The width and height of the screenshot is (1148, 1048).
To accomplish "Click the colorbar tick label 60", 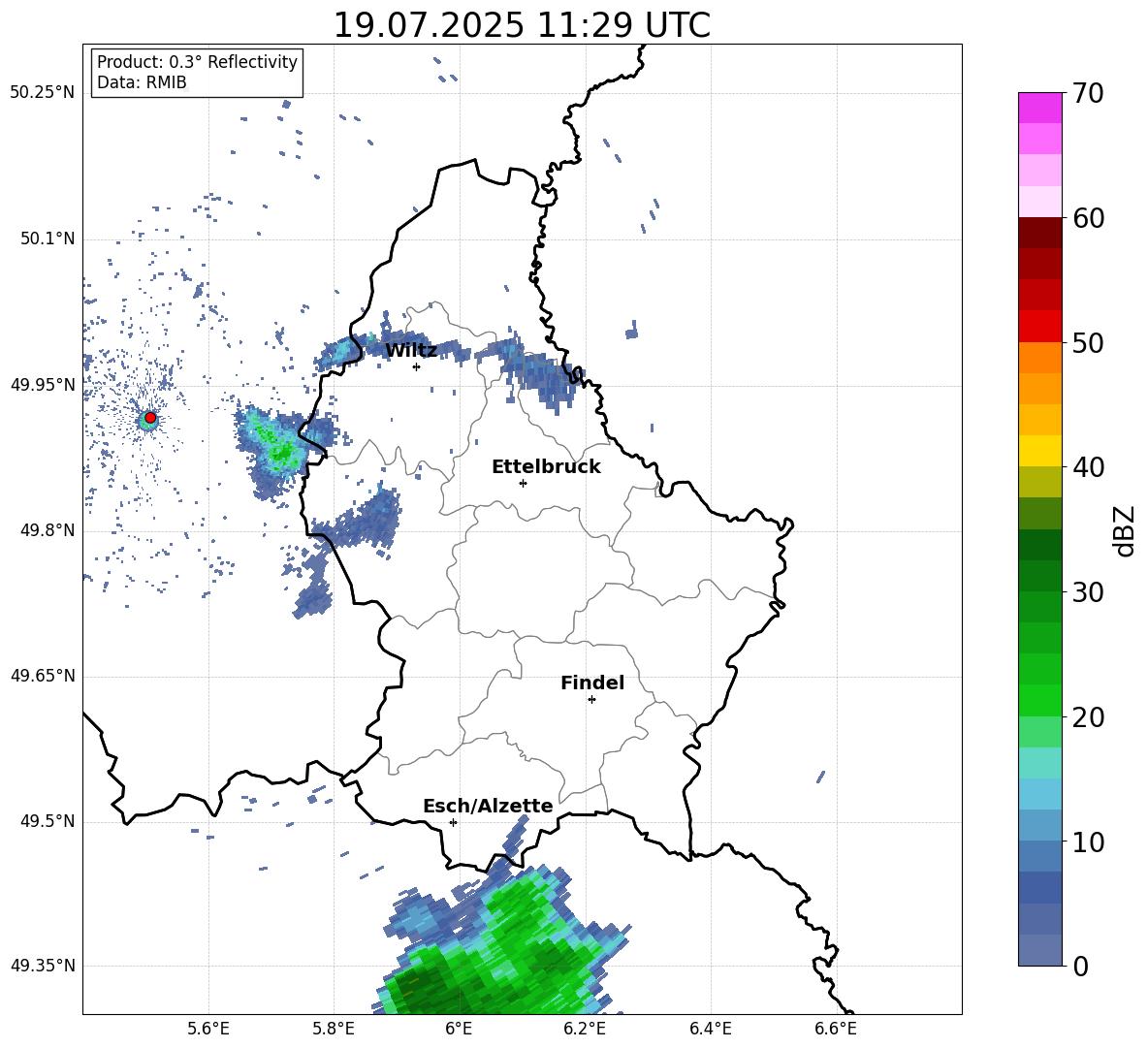I will tap(1088, 218).
